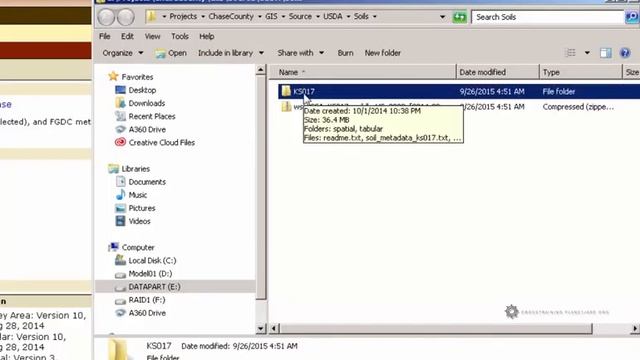640x360 pixels.
Task: Click the A360 Drive icon under Favorites
Action: point(120,129)
